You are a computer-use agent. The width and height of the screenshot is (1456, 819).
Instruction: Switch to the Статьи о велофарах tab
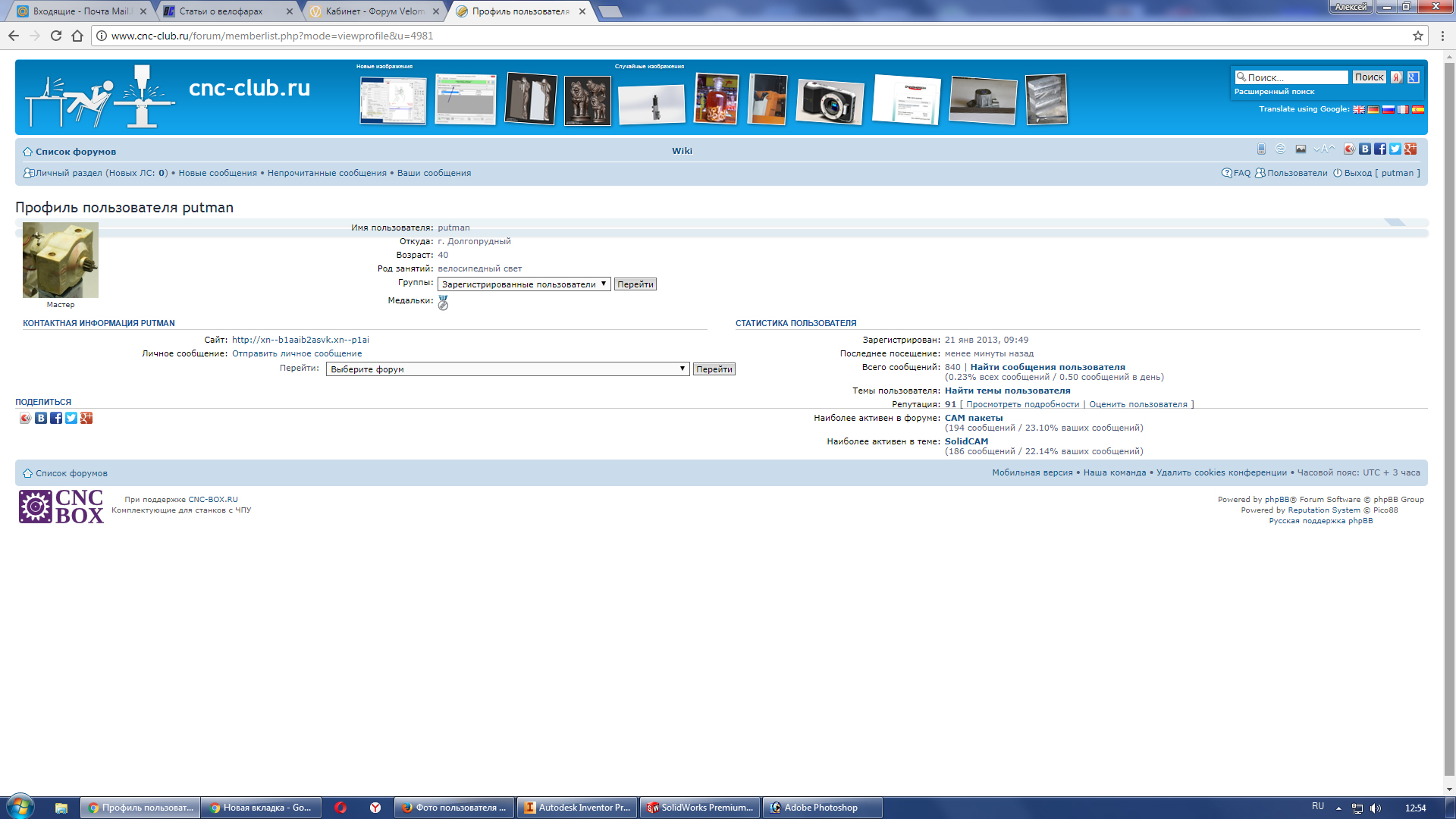tap(221, 11)
